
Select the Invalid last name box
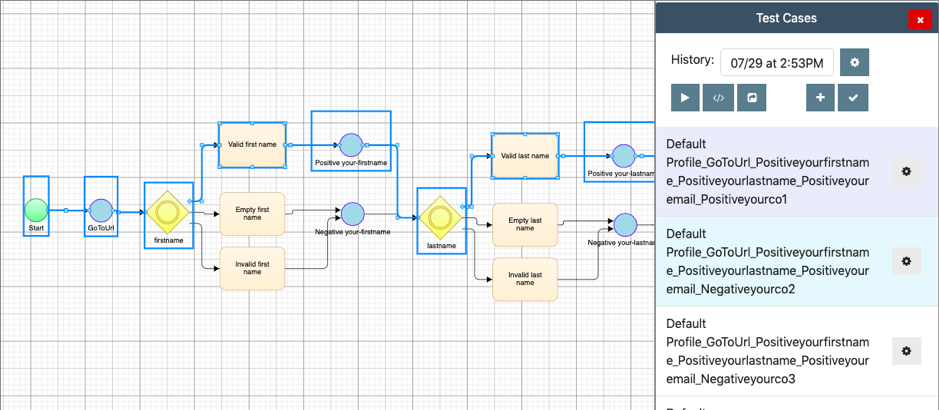[525, 279]
